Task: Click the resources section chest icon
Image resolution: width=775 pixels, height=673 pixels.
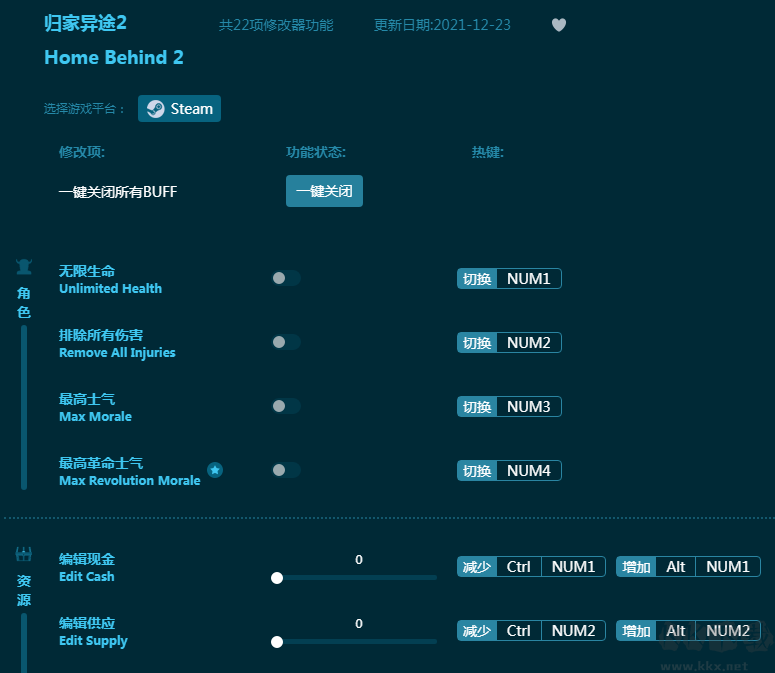Action: click(x=24, y=554)
